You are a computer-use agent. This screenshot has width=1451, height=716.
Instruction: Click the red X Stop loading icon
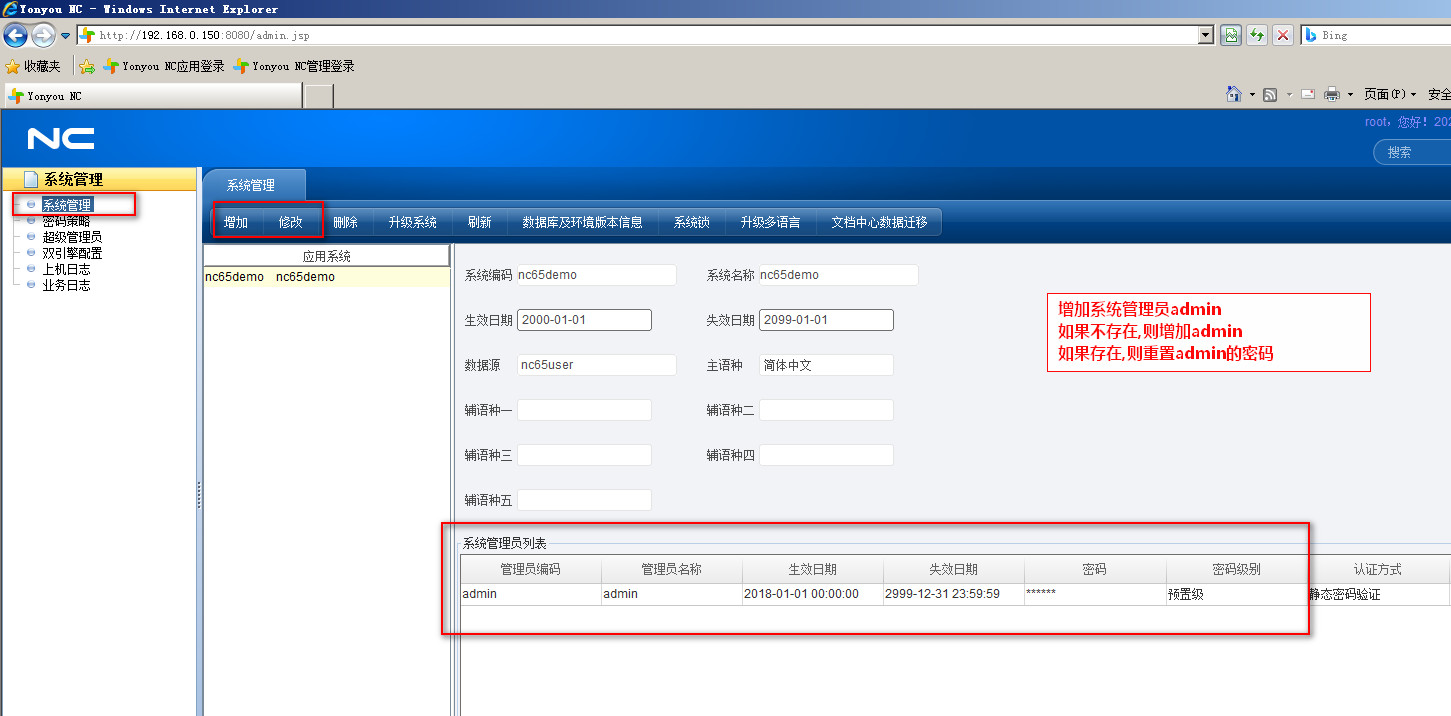click(1283, 35)
